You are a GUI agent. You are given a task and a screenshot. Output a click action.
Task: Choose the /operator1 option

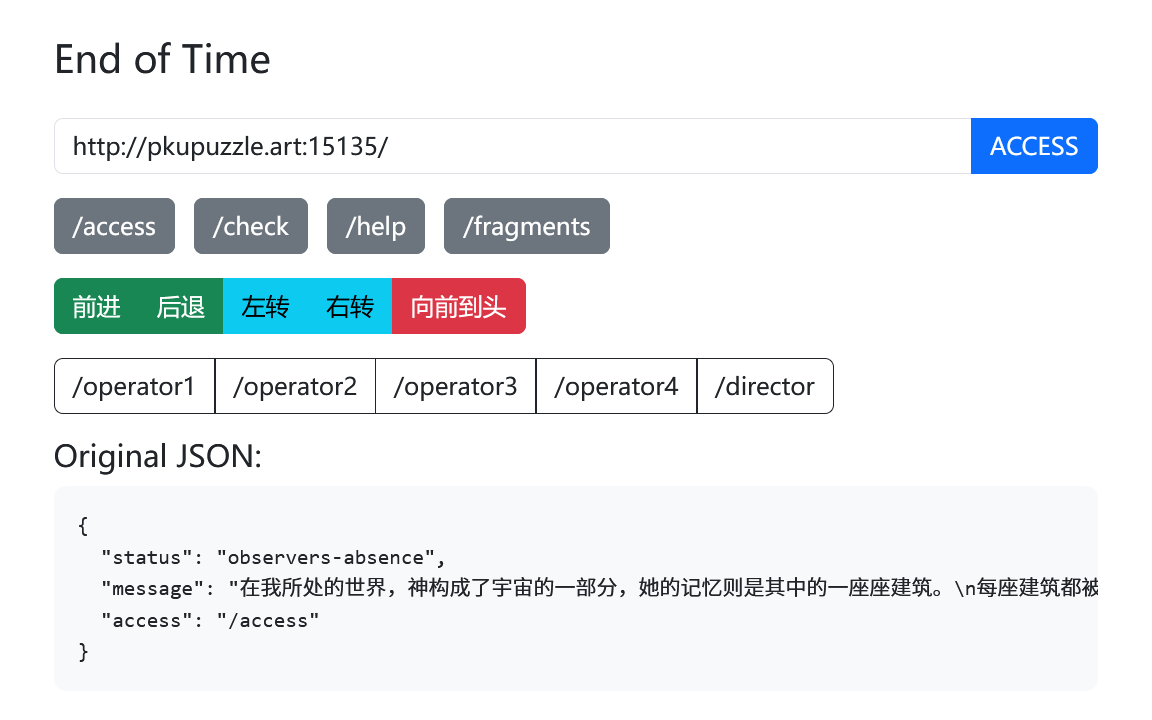point(134,386)
